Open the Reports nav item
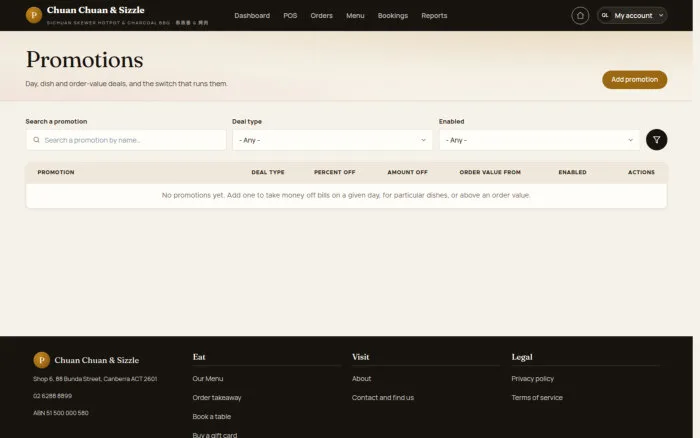 (x=434, y=16)
